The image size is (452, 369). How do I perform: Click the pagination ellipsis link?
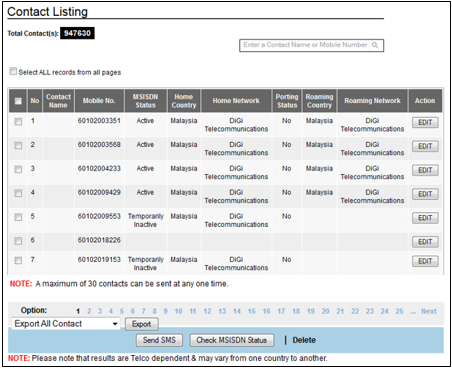(413, 312)
